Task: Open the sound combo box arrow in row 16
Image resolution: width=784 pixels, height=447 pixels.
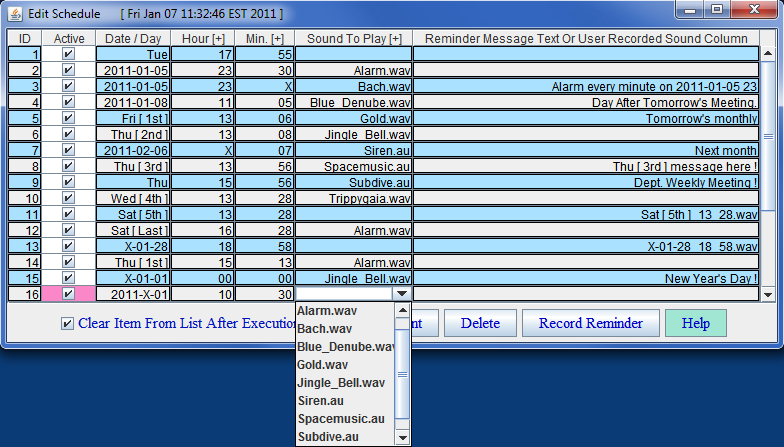Action: coord(402,294)
